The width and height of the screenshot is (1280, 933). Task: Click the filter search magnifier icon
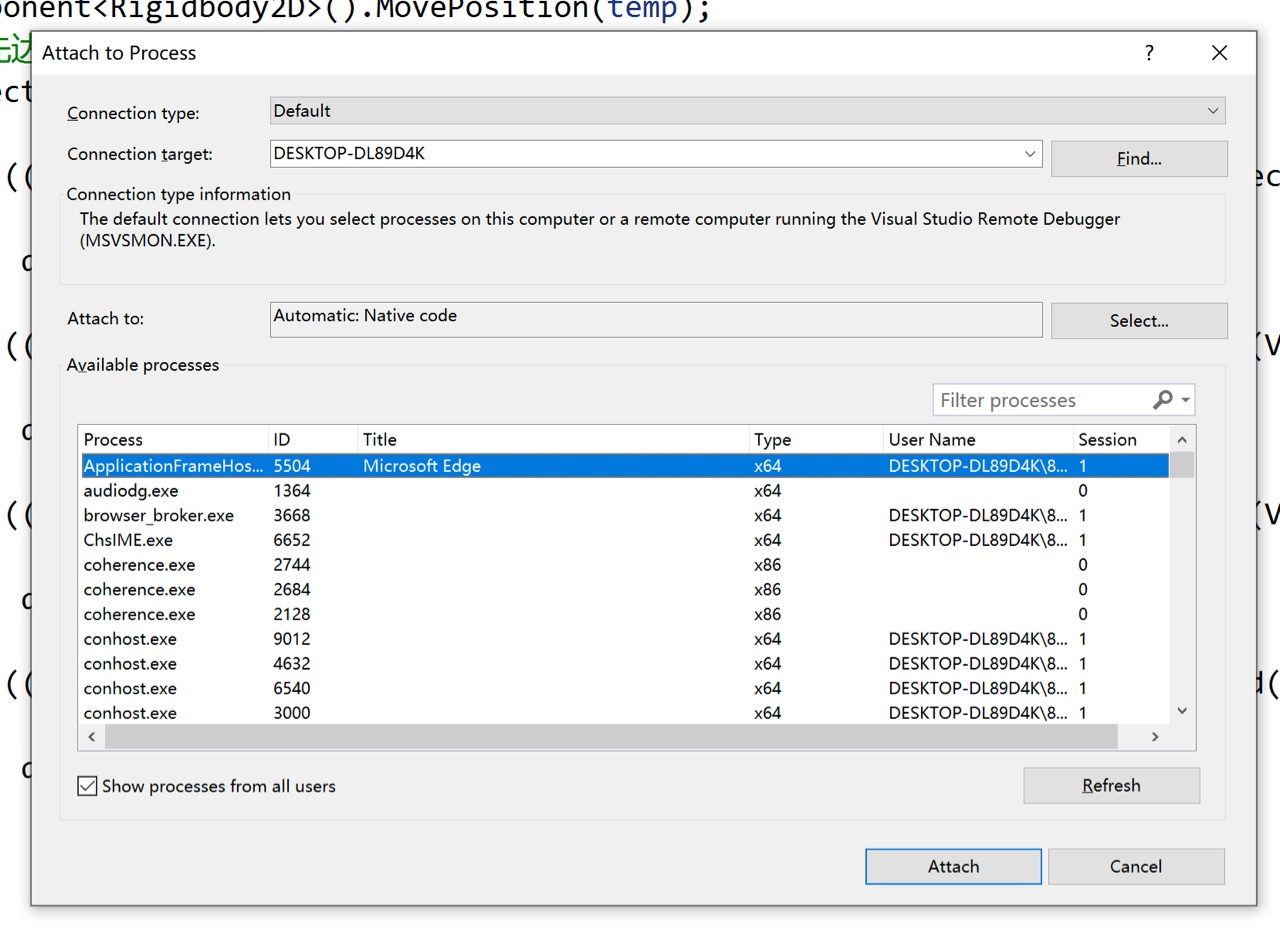[1162, 400]
